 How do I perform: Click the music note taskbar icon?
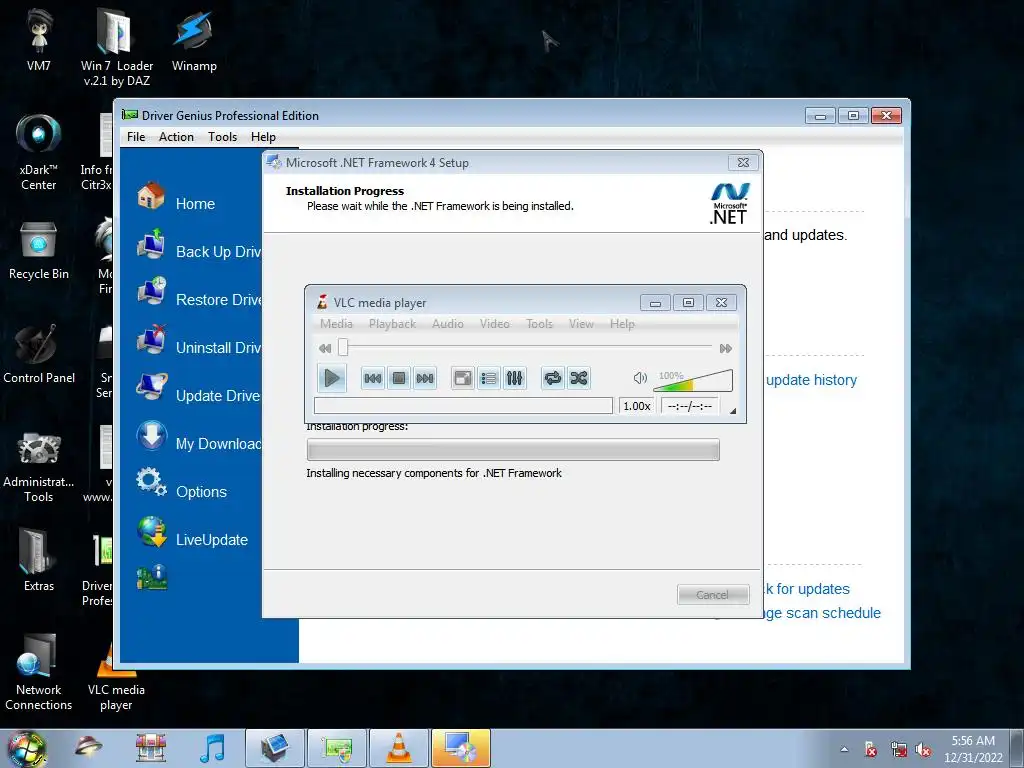[212, 748]
